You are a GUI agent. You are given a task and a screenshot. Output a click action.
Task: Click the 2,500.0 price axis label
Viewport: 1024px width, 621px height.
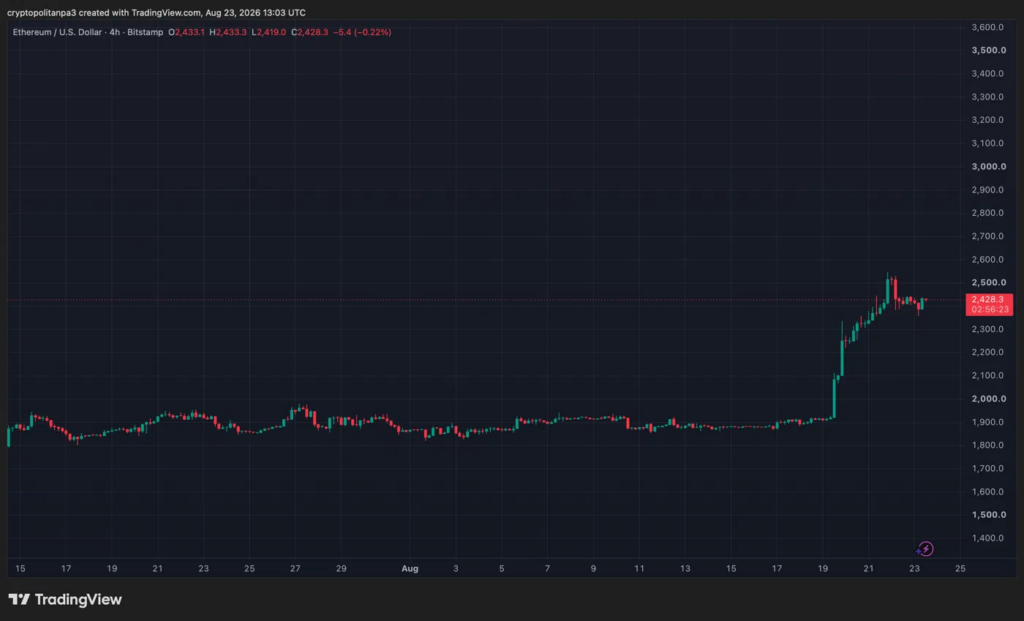pos(988,283)
